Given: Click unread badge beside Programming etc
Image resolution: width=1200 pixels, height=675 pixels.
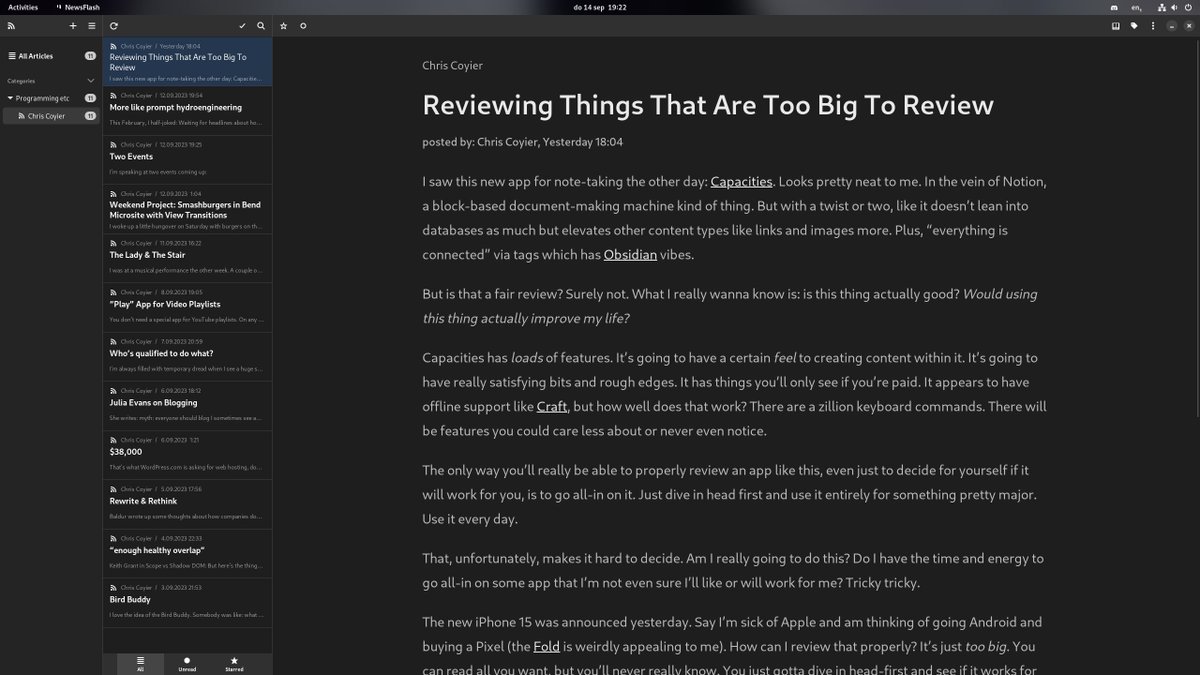Looking at the screenshot, I should pyautogui.click(x=90, y=98).
